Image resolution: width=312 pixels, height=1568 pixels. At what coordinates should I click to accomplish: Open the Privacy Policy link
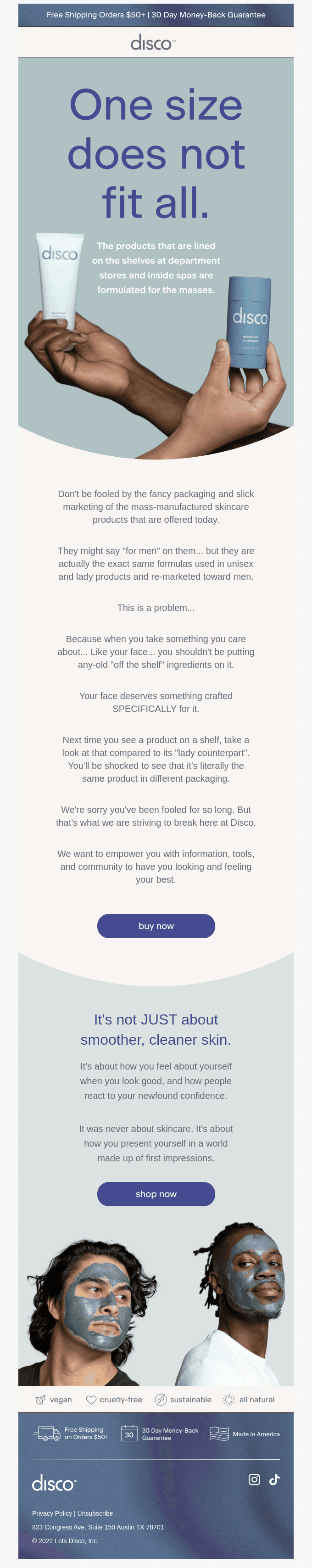[x=52, y=1513]
